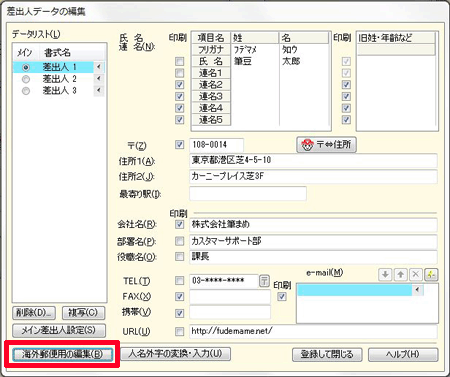This screenshot has width=450, height=377.
Task: Click the 〒⇔住所 conversion button
Action: (x=326, y=145)
